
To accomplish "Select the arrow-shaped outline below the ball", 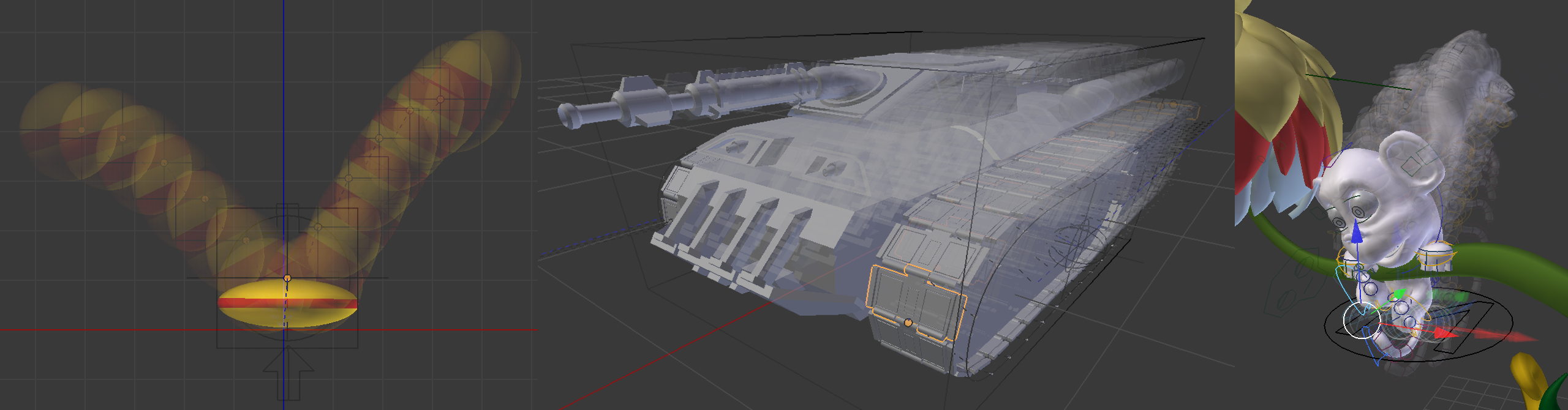I will pos(288,373).
